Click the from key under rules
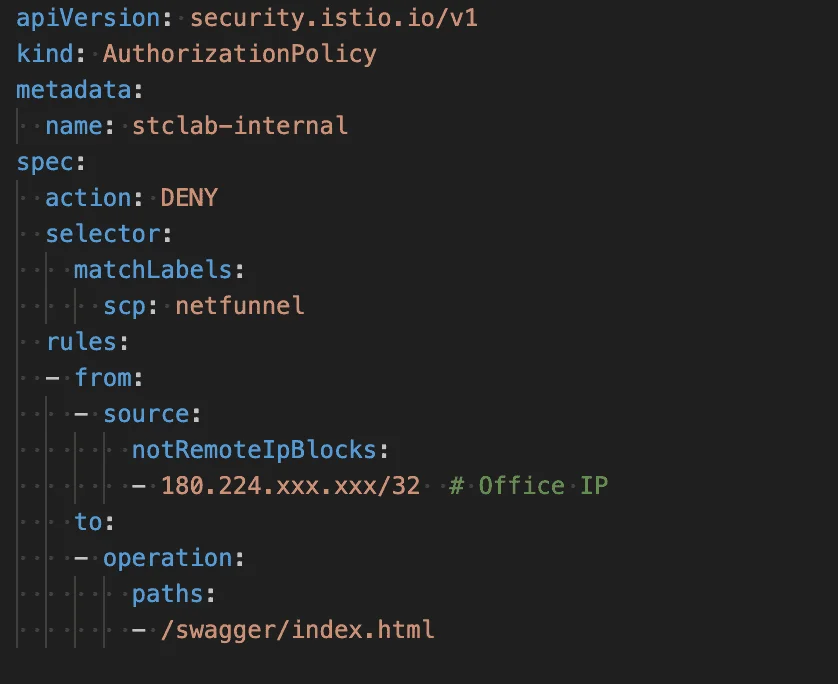 (x=102, y=378)
